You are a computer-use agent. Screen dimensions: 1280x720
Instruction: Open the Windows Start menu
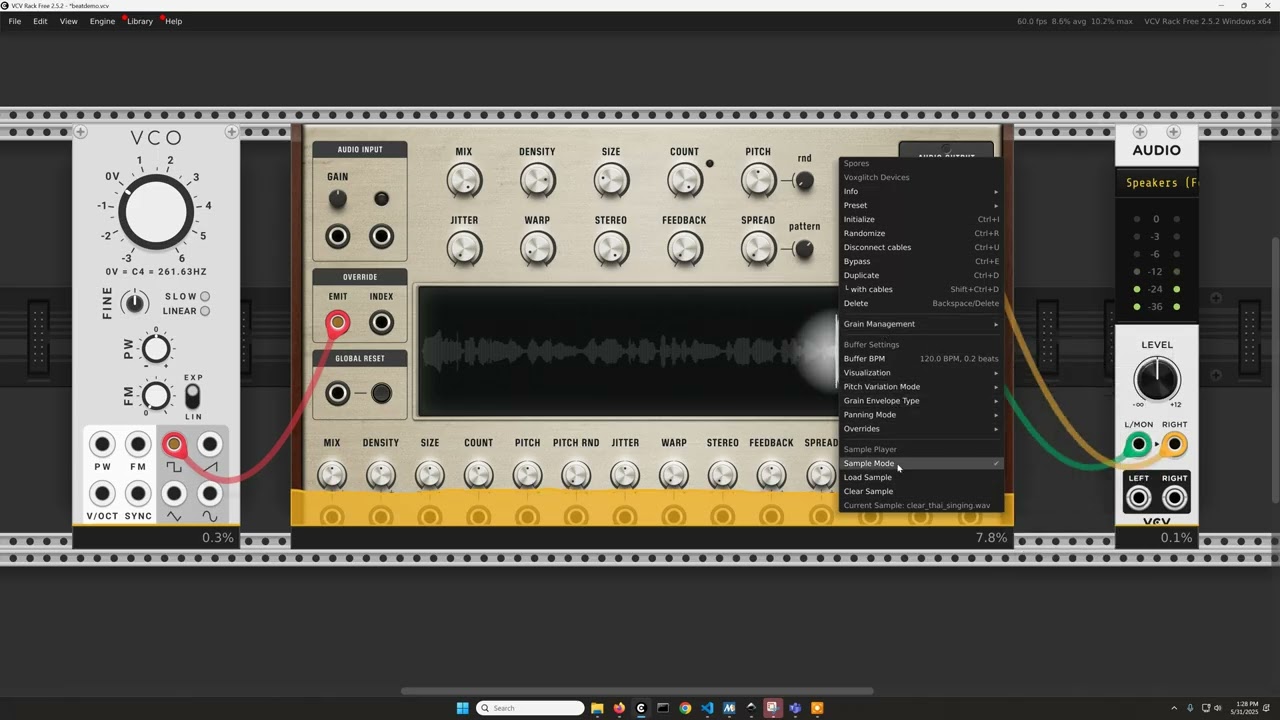point(462,708)
